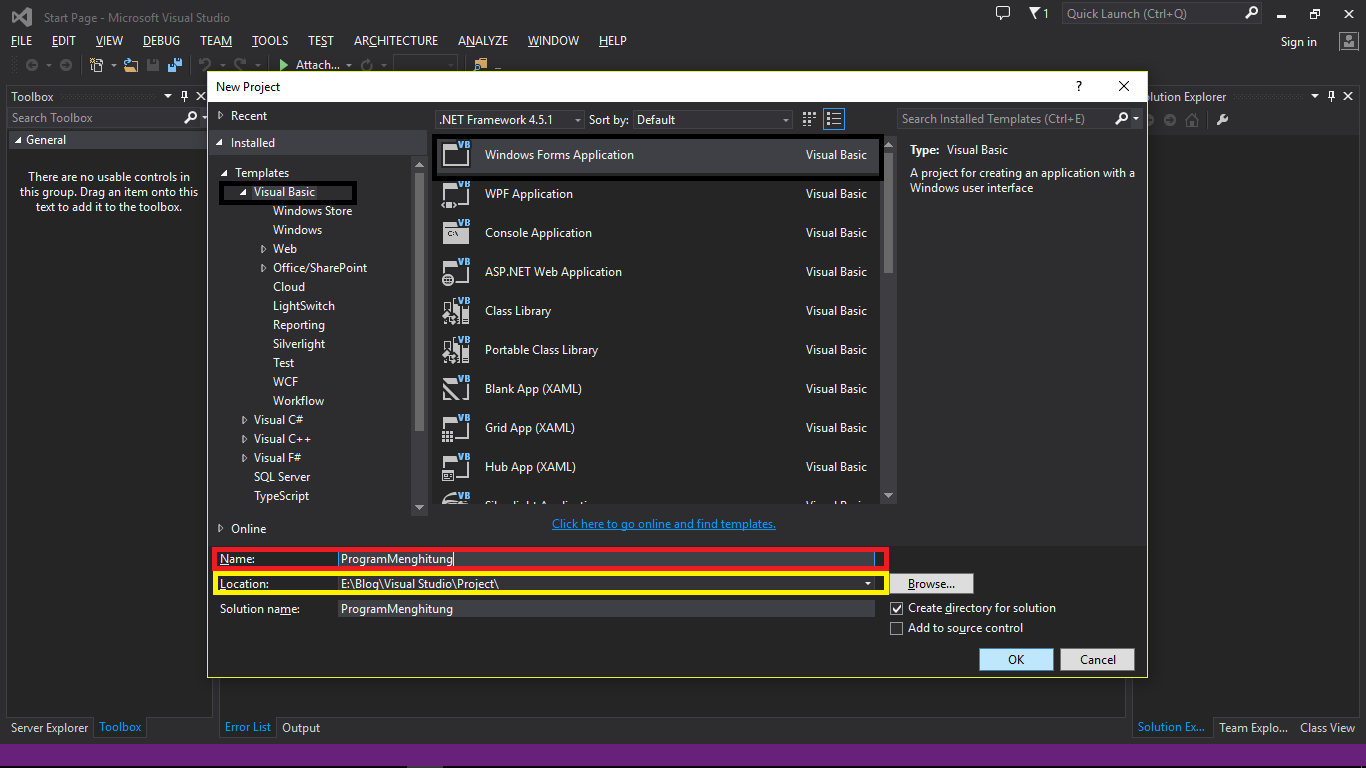Expand the Visual C# templates node

245,420
